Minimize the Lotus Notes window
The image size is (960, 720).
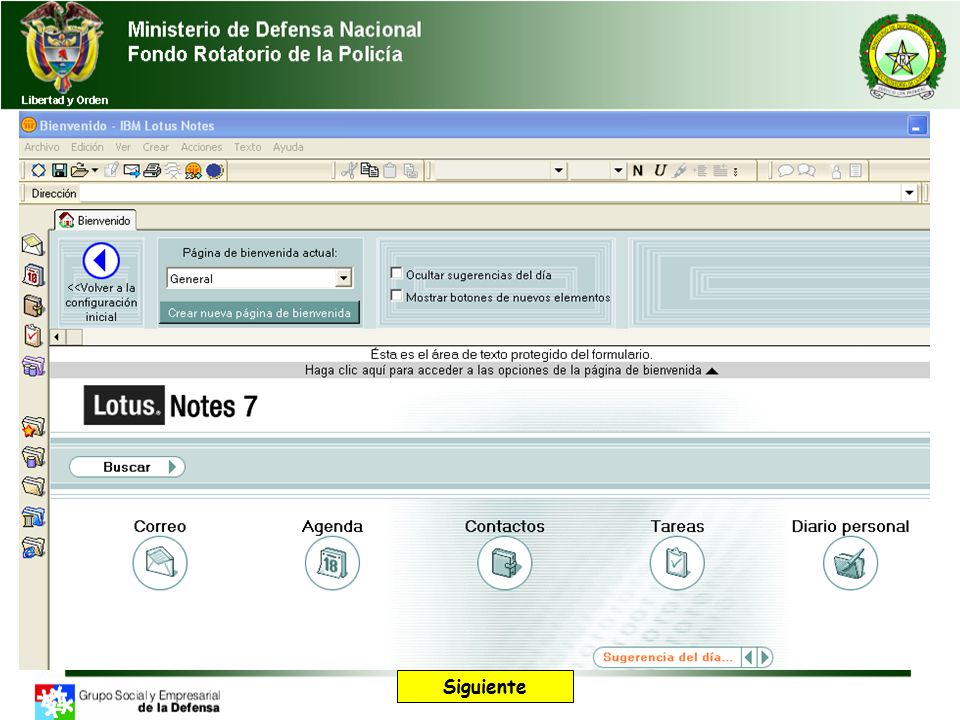[917, 126]
